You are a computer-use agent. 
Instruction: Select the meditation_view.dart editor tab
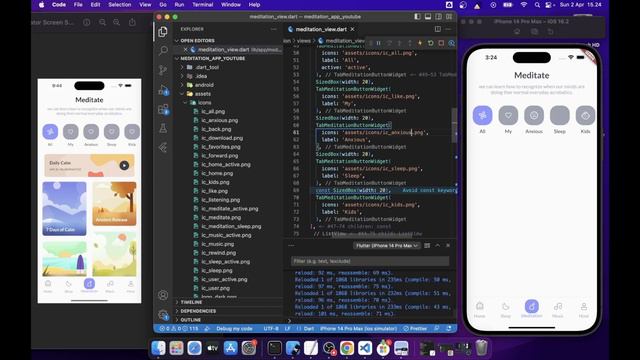click(x=321, y=29)
